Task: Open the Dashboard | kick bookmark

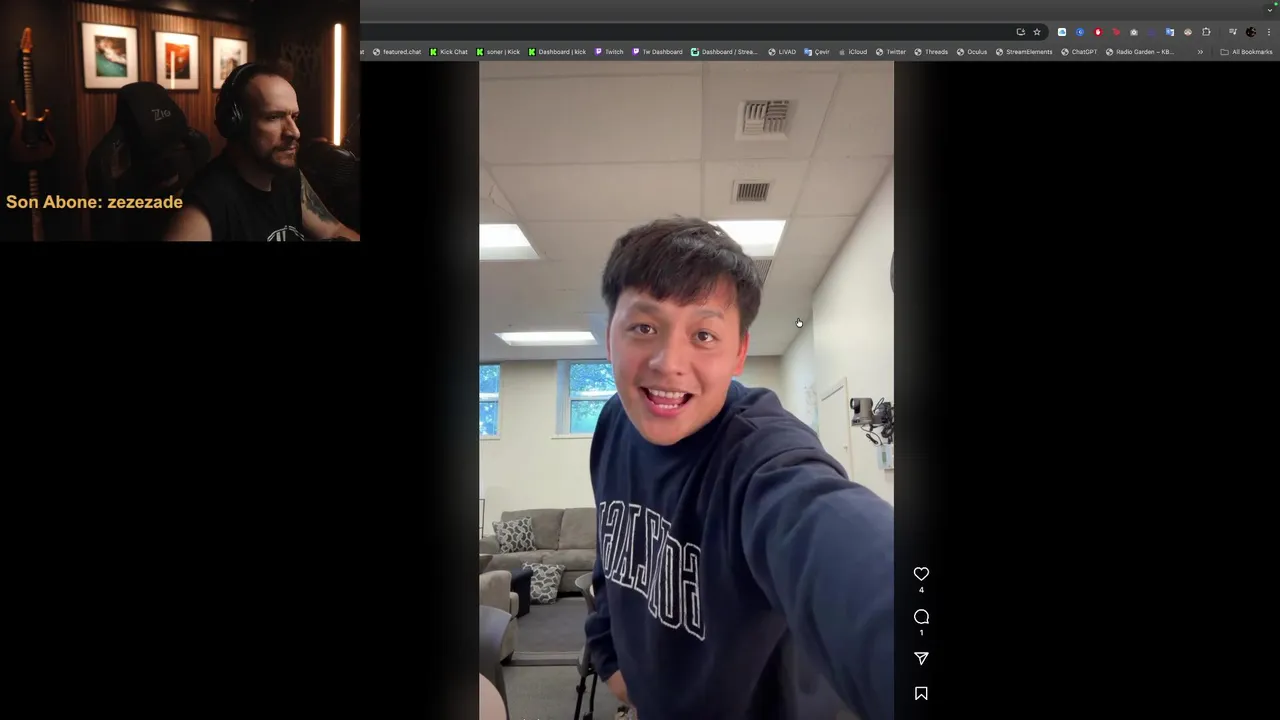Action: [x=557, y=52]
